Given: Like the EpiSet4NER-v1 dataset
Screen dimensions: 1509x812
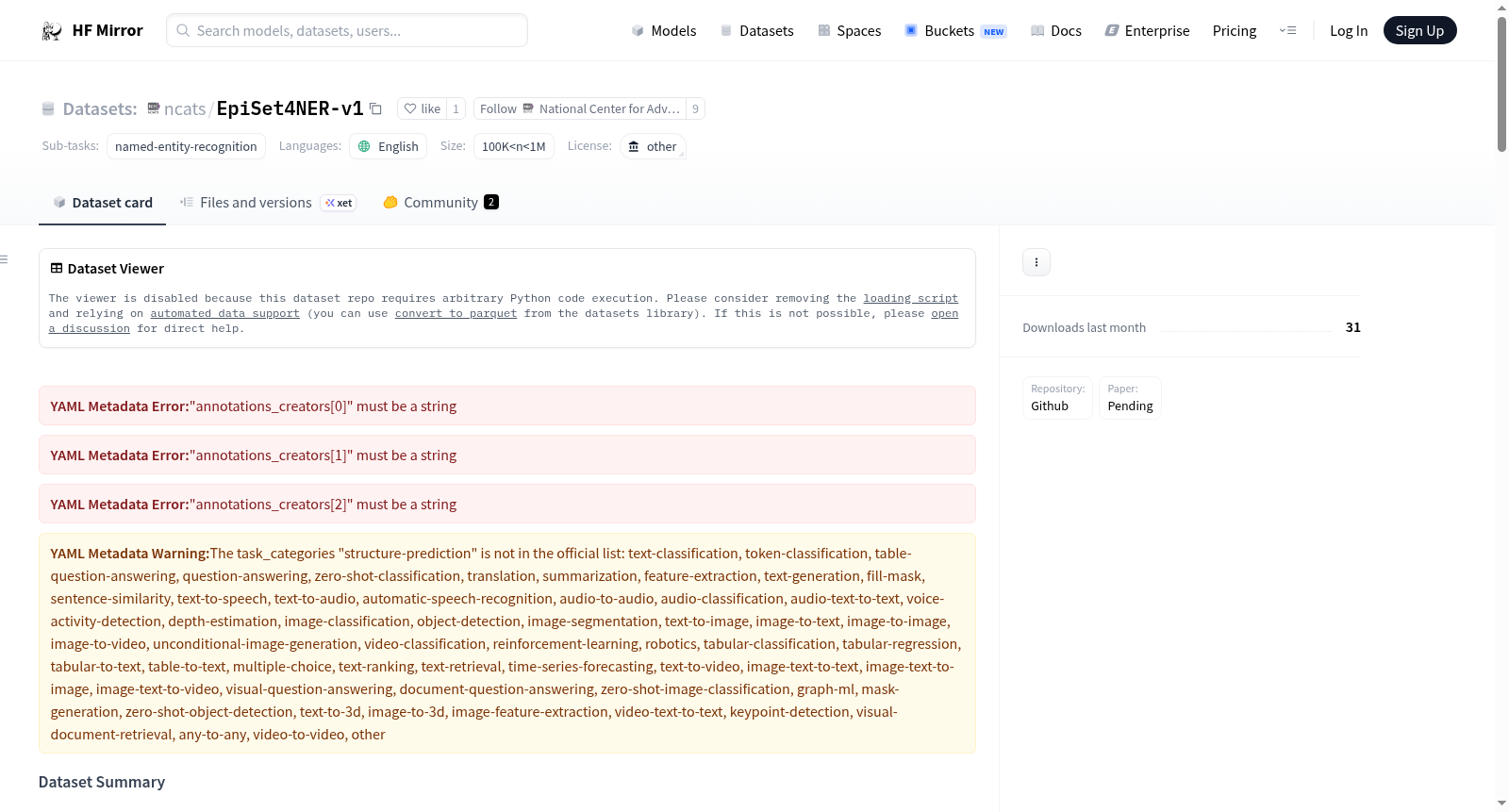Looking at the screenshot, I should pos(422,108).
